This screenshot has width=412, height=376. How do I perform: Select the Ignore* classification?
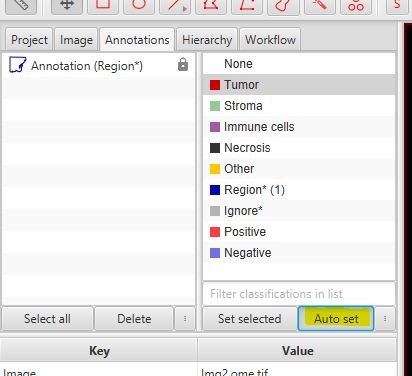[x=299, y=211]
